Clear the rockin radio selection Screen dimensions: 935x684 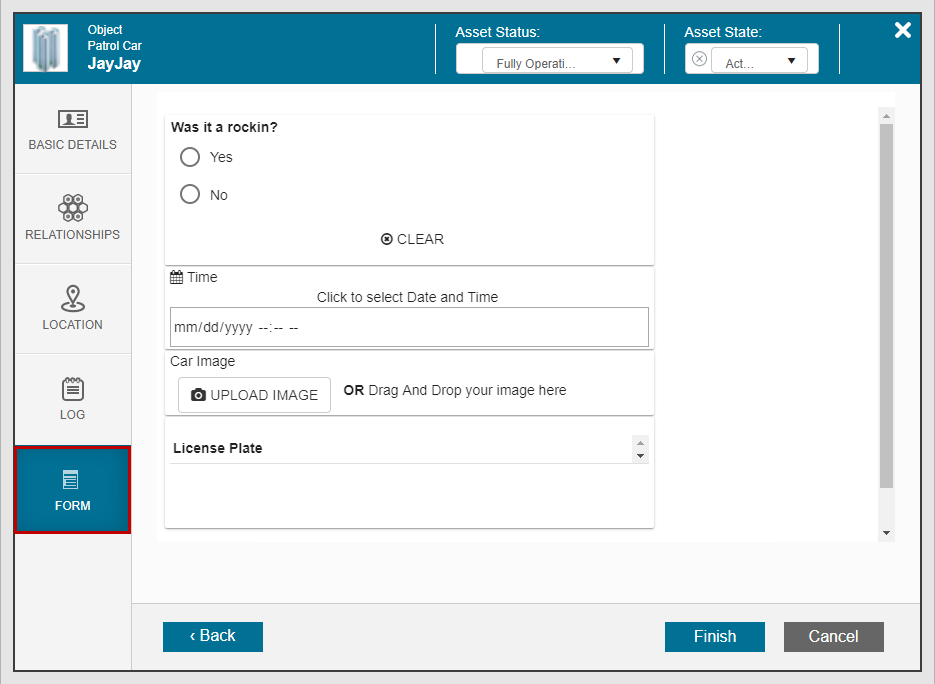(x=412, y=239)
